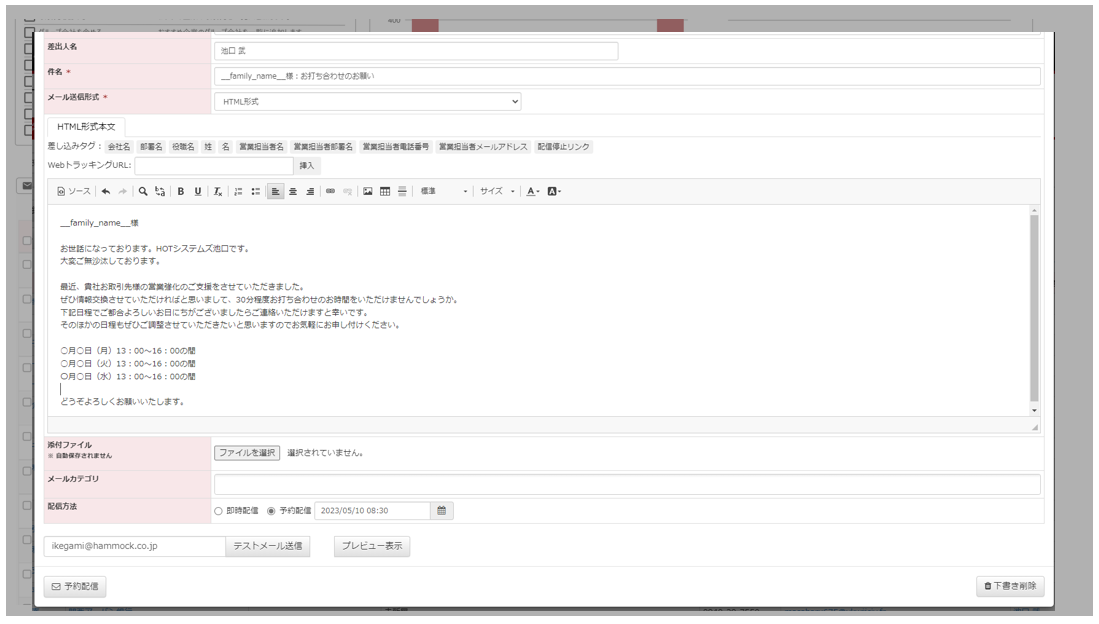The height and width of the screenshot is (624, 1099).
Task: Remove text formatting
Action: 218,191
